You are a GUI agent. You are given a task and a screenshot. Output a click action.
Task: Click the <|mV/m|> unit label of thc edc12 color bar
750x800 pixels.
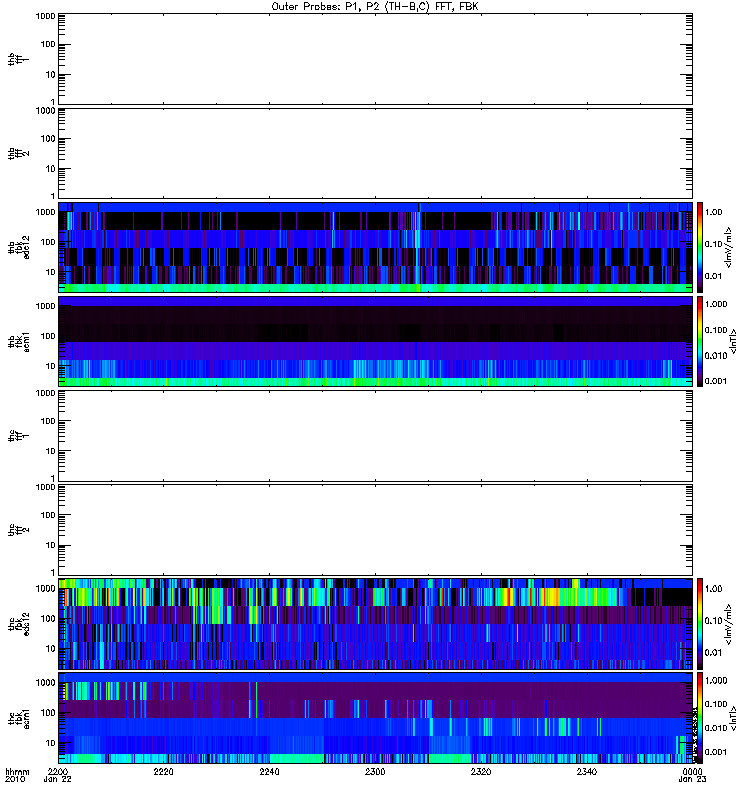tap(729, 624)
